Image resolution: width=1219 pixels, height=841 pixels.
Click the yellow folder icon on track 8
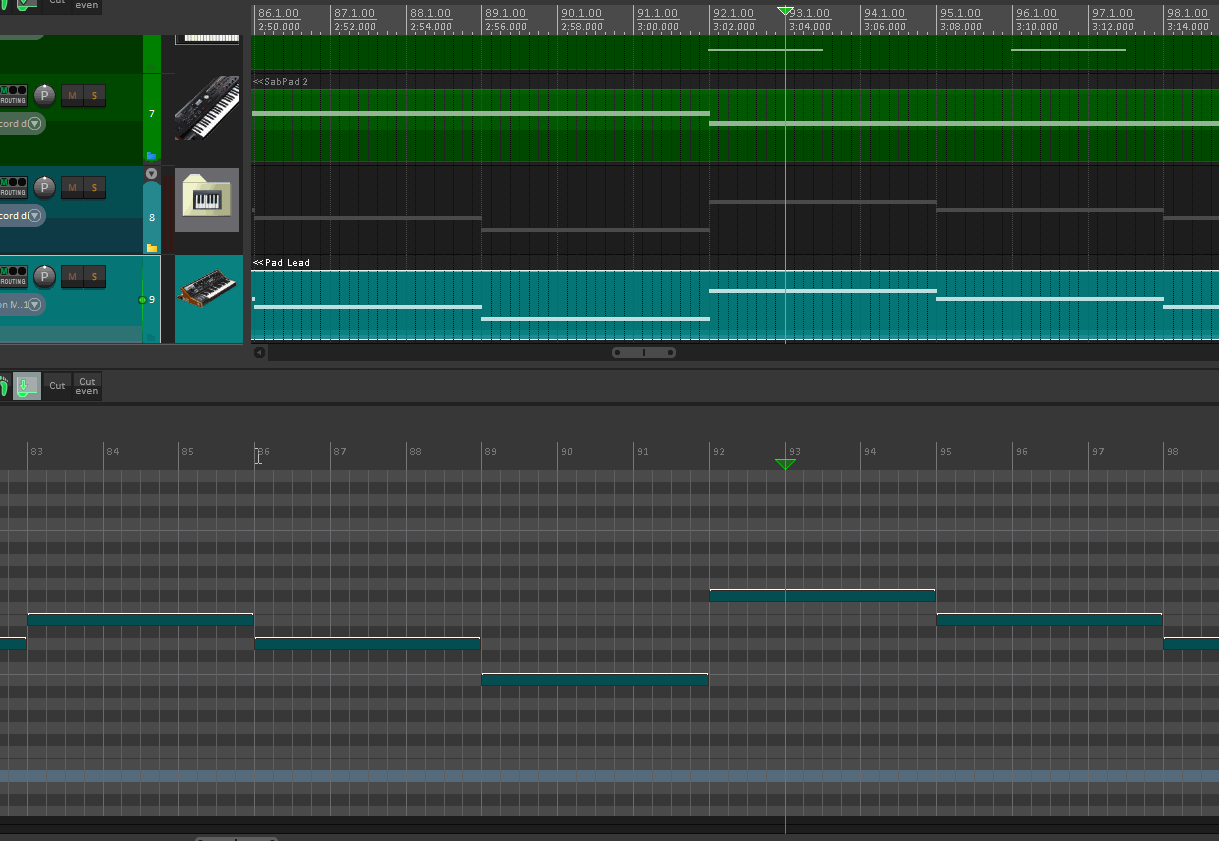pos(152,247)
